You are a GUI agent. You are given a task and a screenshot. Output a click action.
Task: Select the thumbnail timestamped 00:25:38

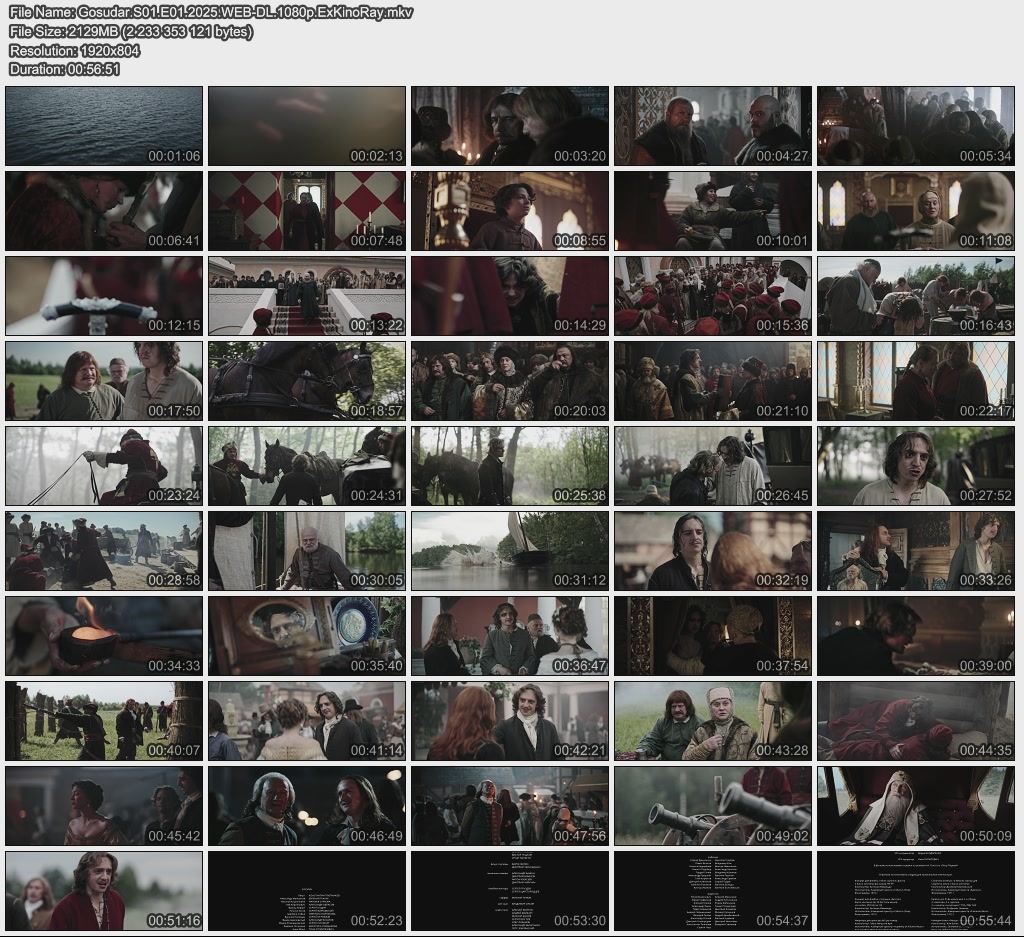click(x=510, y=466)
